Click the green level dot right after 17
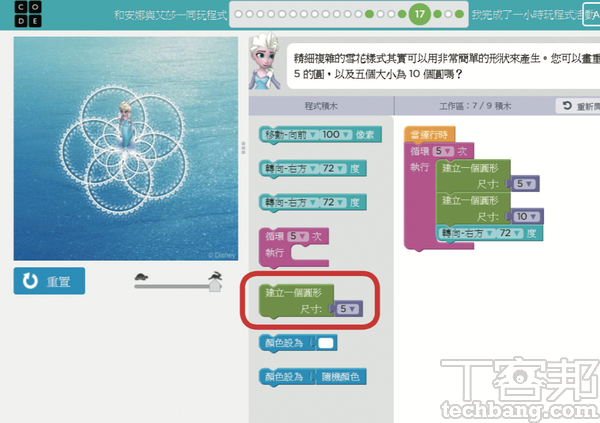The height and width of the screenshot is (423, 600). (437, 14)
